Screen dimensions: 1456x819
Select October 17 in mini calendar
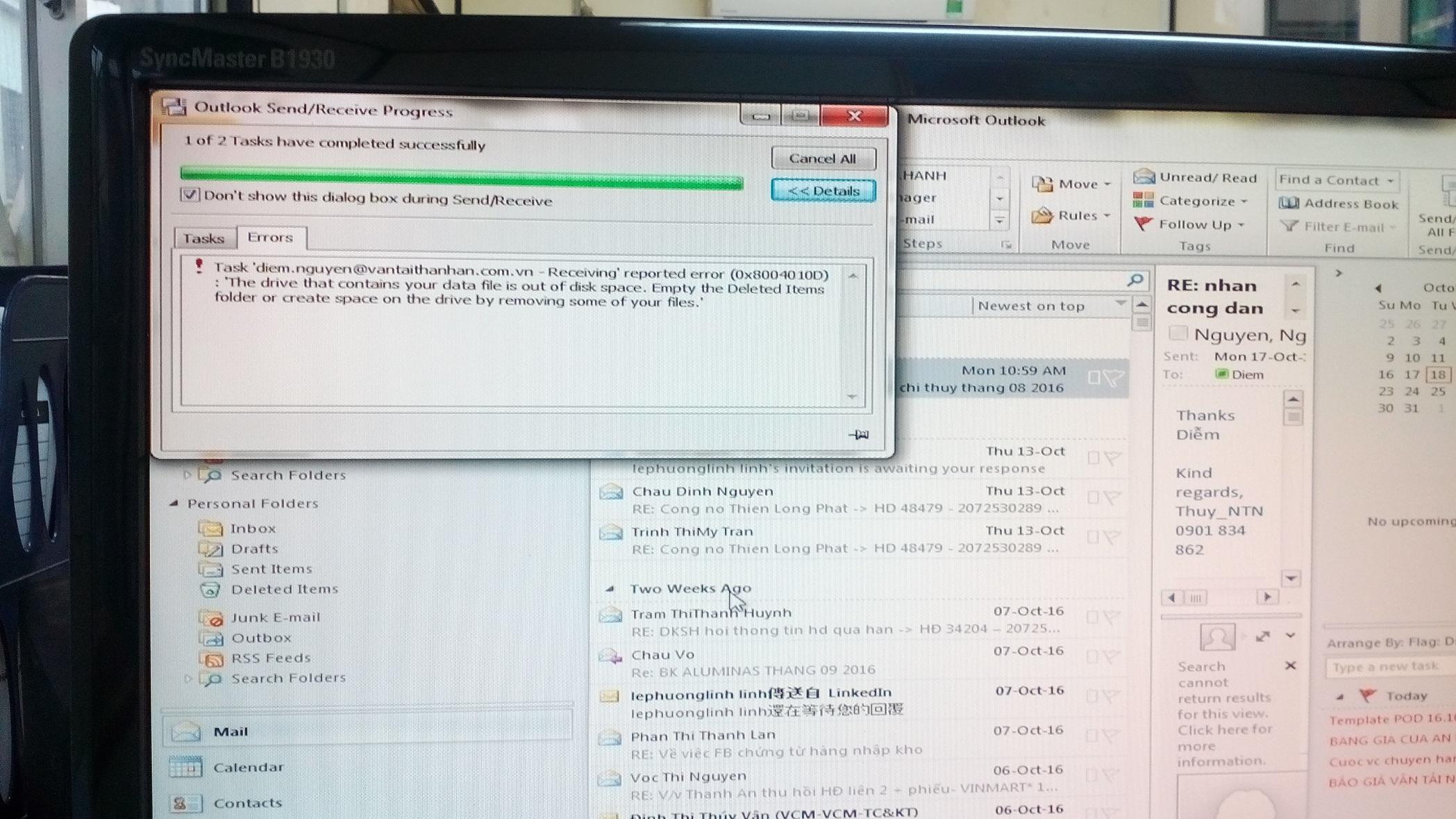(x=1412, y=374)
